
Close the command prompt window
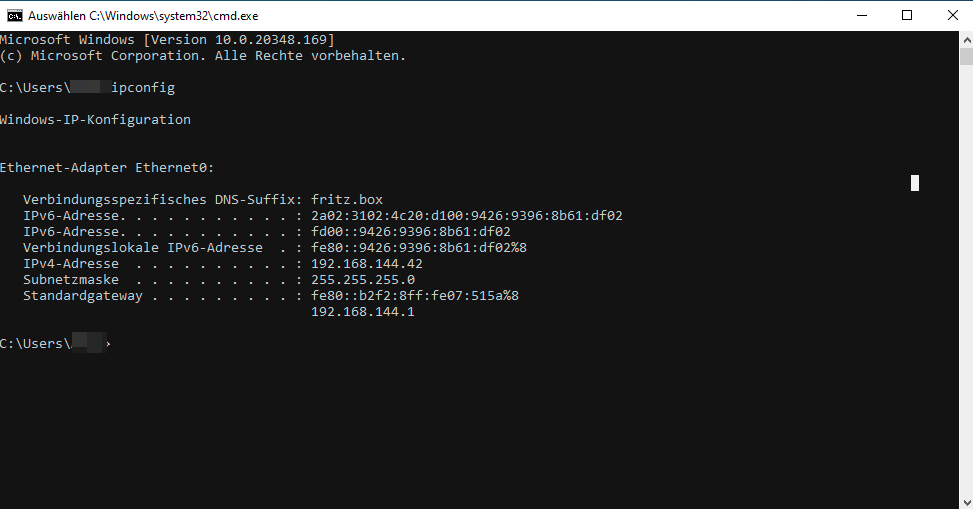coord(953,16)
